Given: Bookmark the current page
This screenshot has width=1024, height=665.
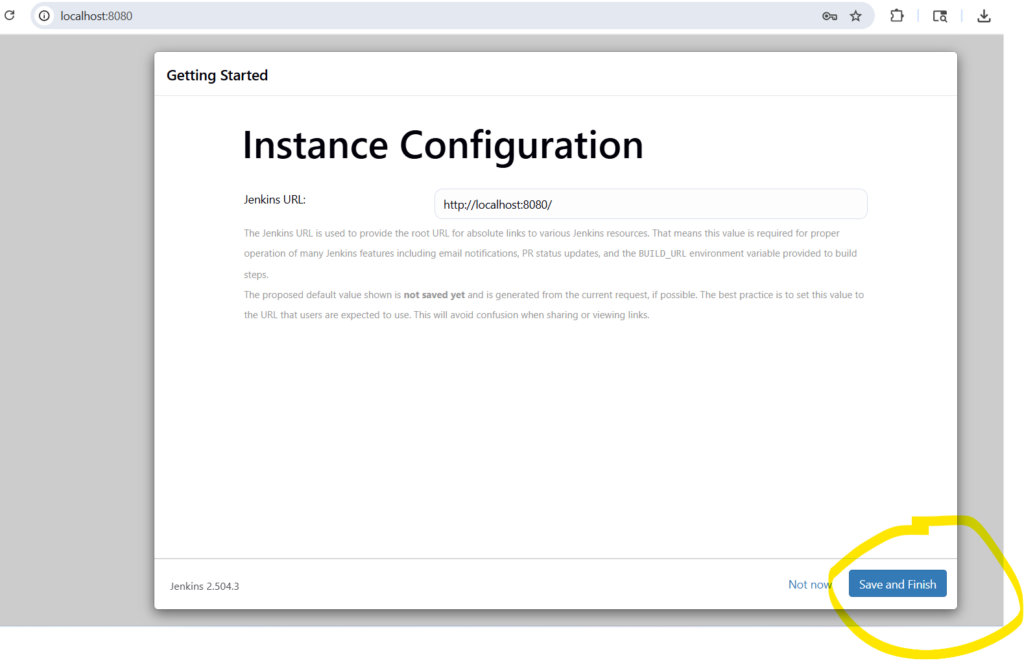Looking at the screenshot, I should (x=855, y=15).
